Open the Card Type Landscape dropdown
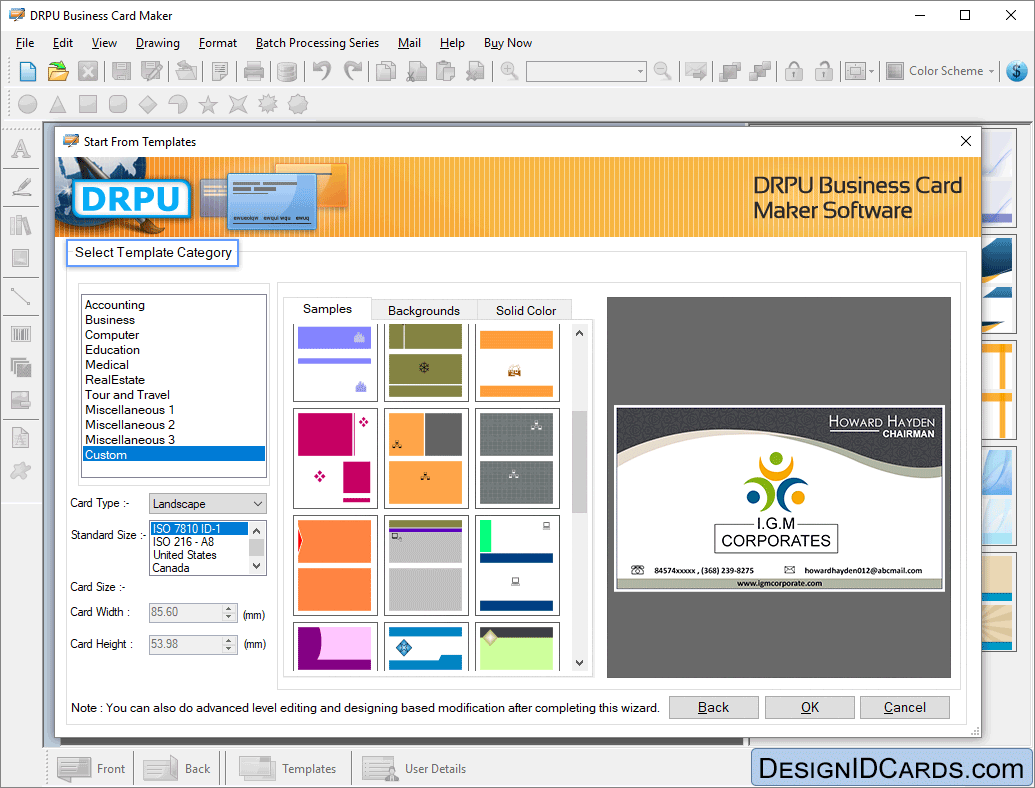 [207, 504]
